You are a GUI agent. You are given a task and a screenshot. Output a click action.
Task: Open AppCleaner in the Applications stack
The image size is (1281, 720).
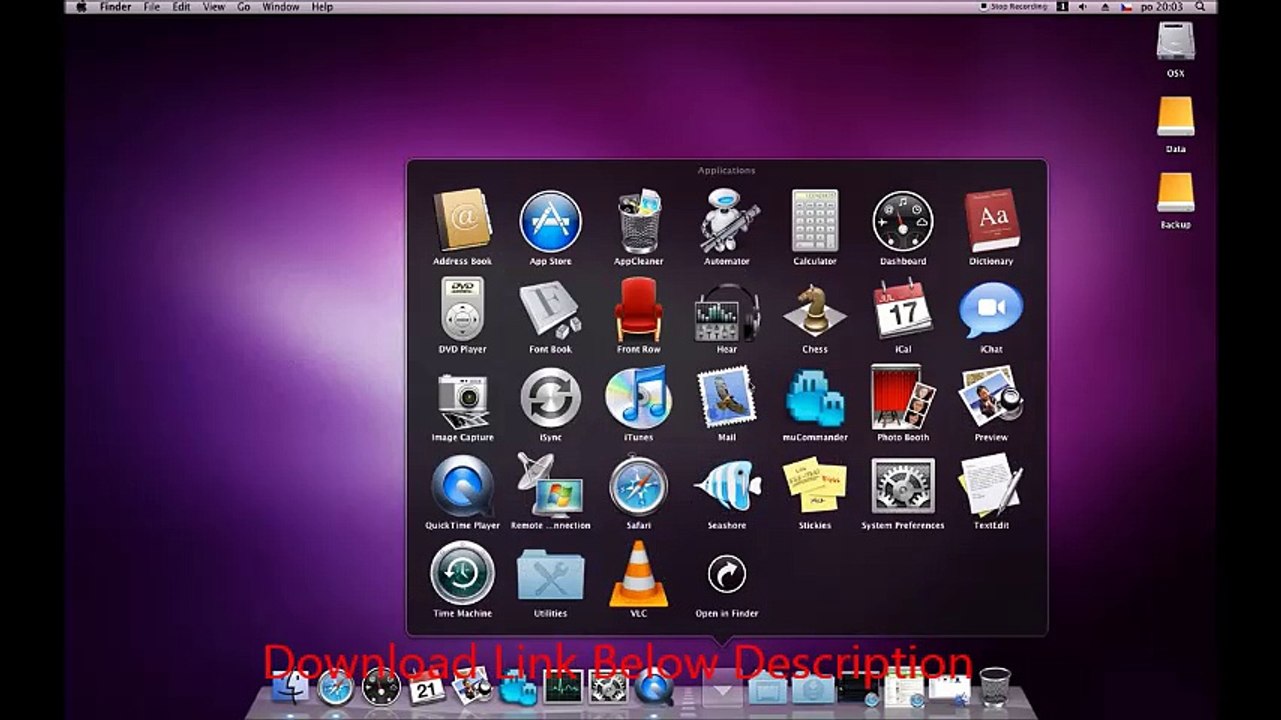(638, 221)
